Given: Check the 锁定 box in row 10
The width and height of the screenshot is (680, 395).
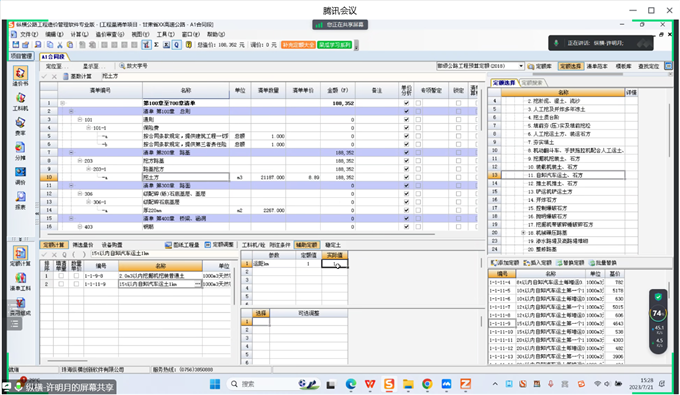Looking at the screenshot, I should pyautogui.click(x=458, y=177).
